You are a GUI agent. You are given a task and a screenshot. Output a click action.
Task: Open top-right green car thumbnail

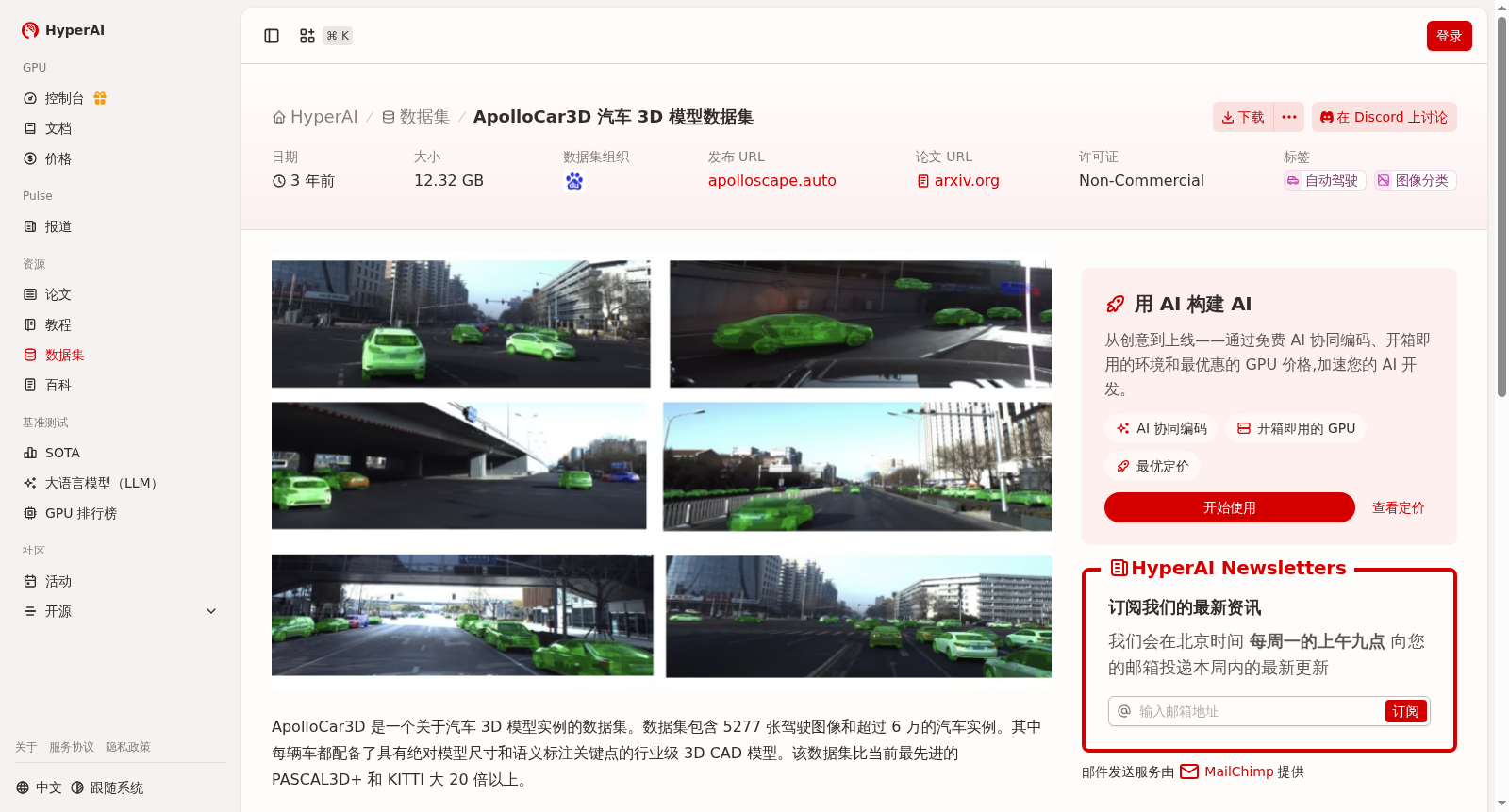pos(860,323)
